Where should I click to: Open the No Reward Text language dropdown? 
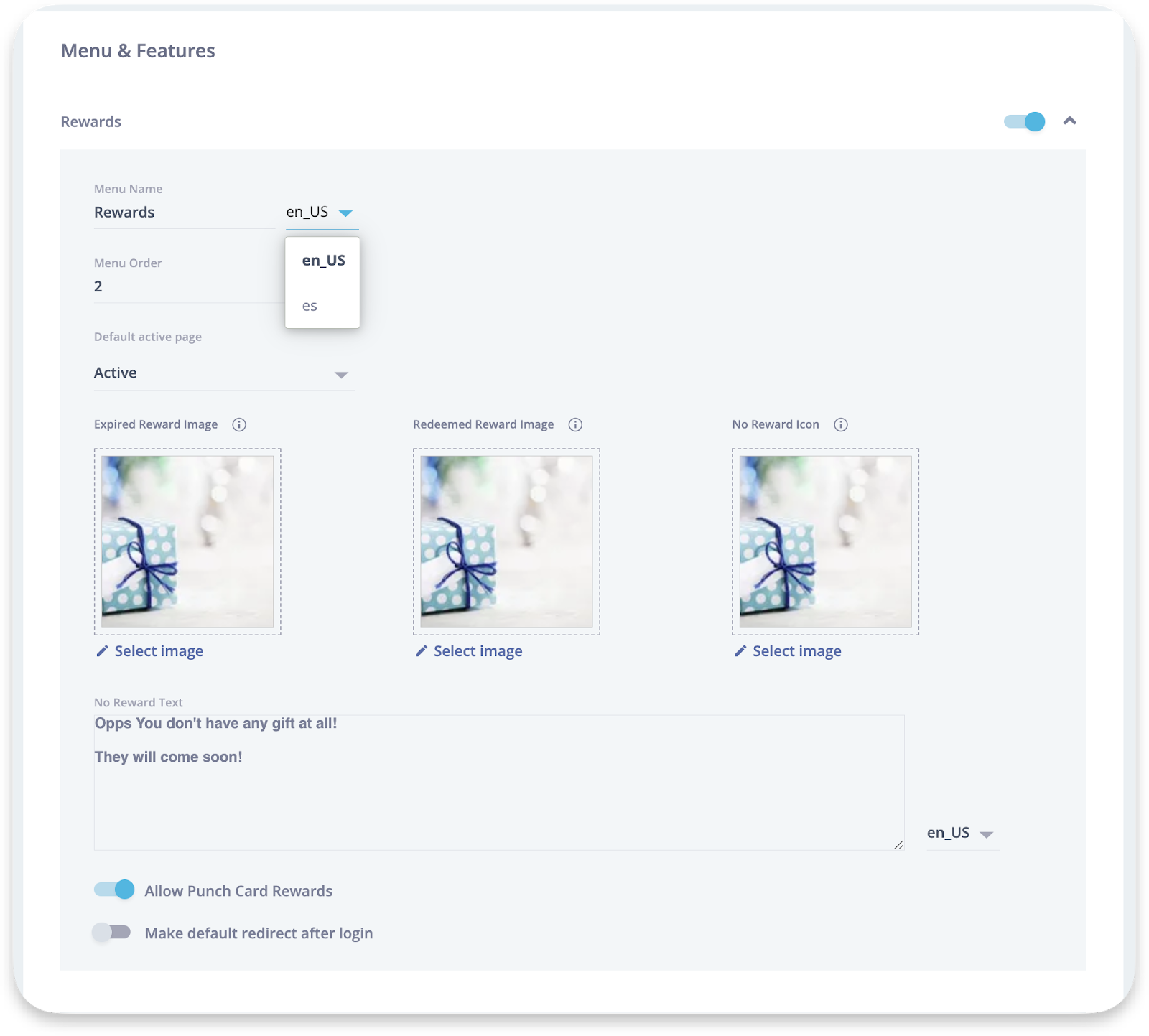click(x=962, y=833)
